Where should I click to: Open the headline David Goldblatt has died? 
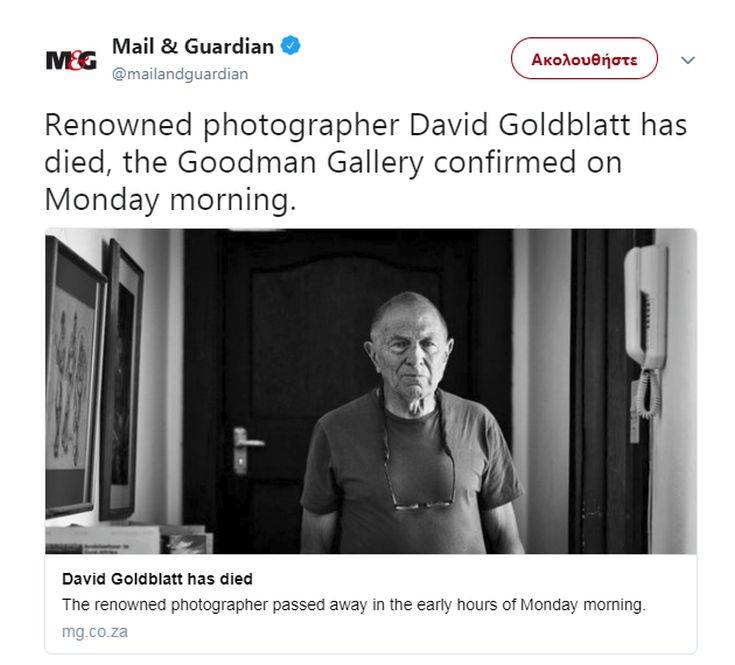click(x=157, y=579)
